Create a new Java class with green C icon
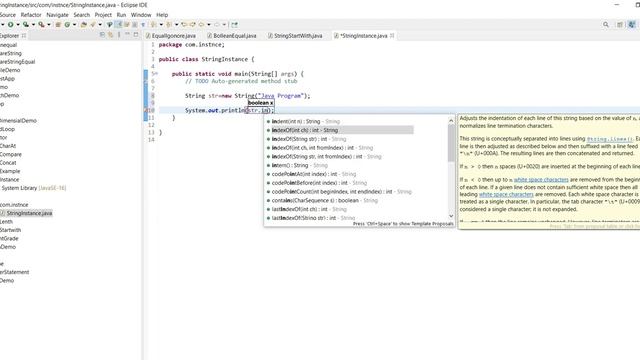 click(x=67, y=24)
